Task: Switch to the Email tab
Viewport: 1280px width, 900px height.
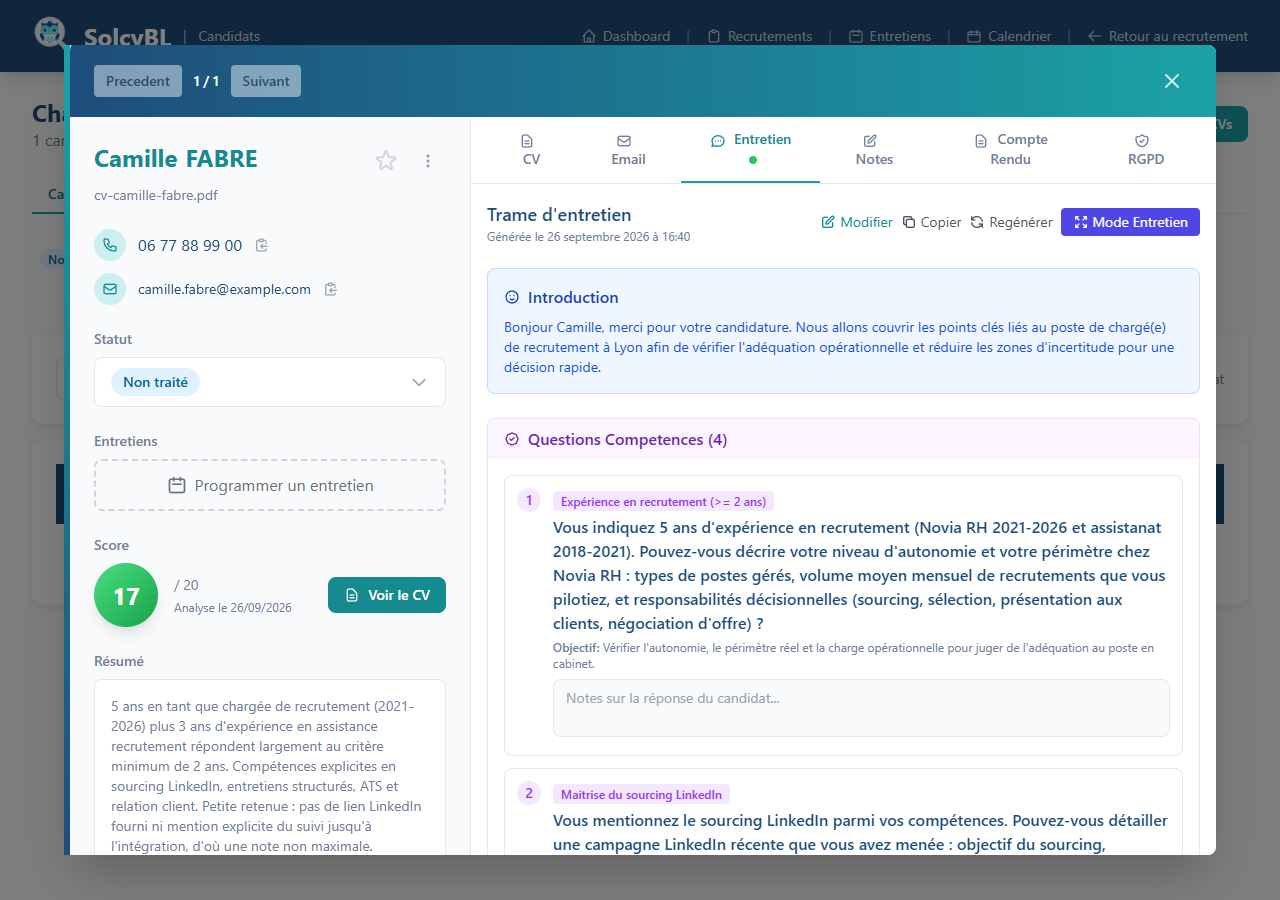Action: tap(628, 150)
